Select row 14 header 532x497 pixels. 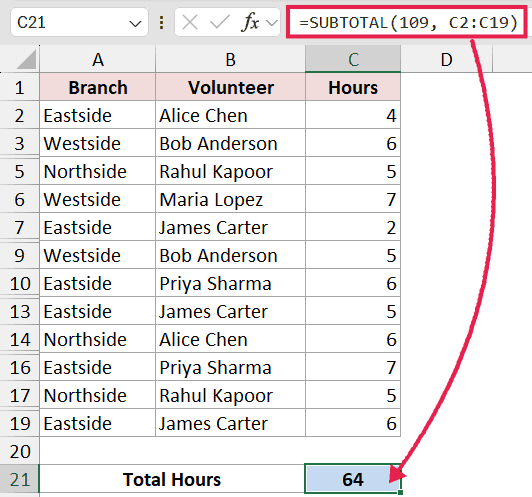click(20, 339)
